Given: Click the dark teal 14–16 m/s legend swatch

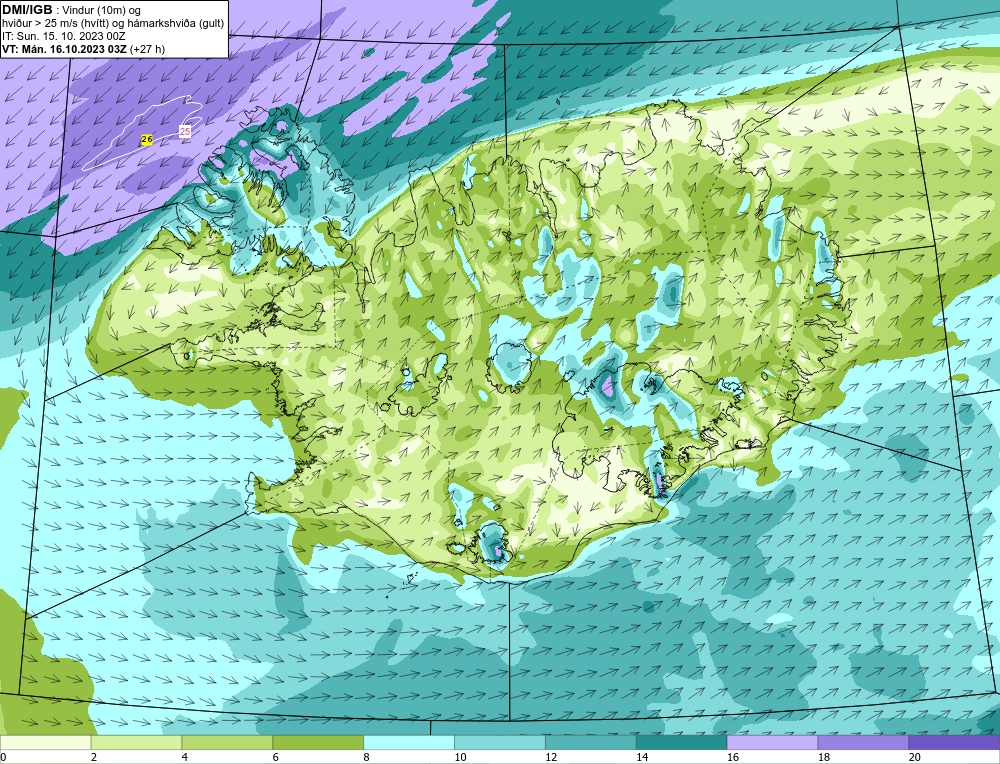Looking at the screenshot, I should pyautogui.click(x=681, y=743).
